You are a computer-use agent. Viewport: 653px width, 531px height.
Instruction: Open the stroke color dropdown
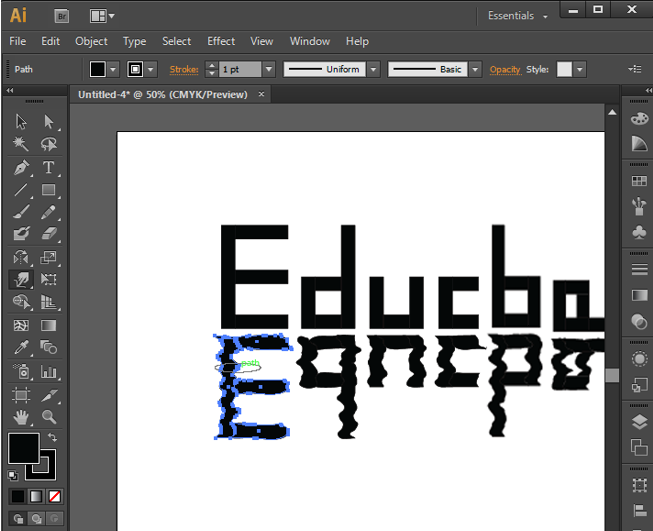click(151, 70)
